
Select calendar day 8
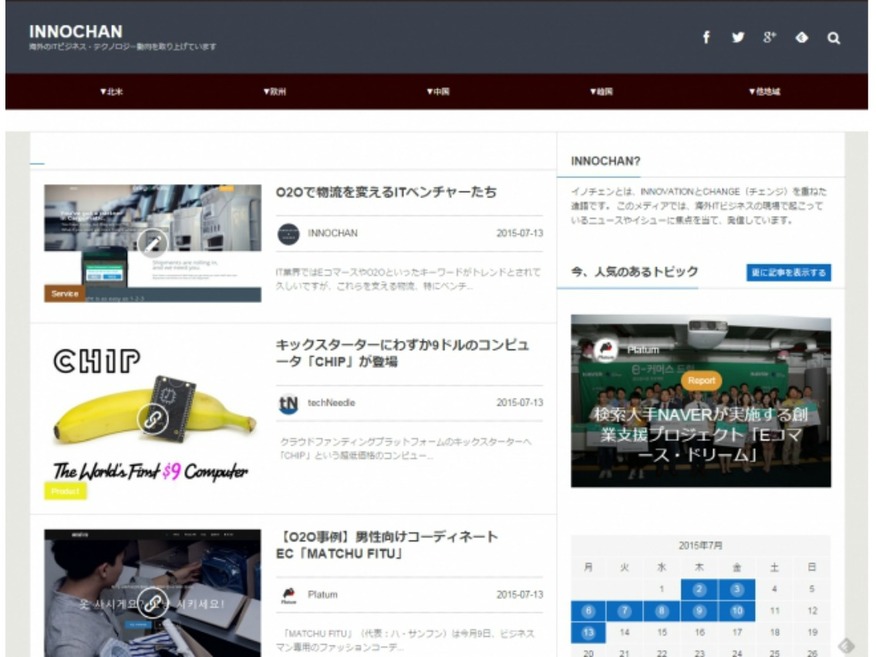[x=661, y=611]
